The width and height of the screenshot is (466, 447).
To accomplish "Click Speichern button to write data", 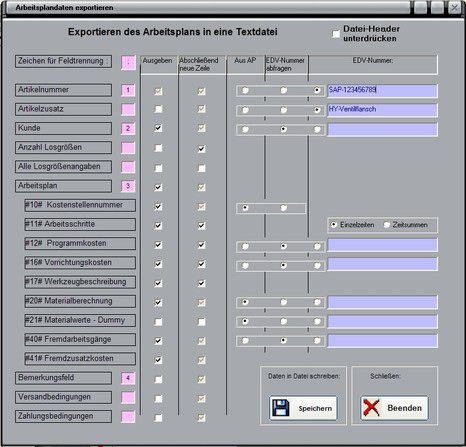I will (x=303, y=408).
